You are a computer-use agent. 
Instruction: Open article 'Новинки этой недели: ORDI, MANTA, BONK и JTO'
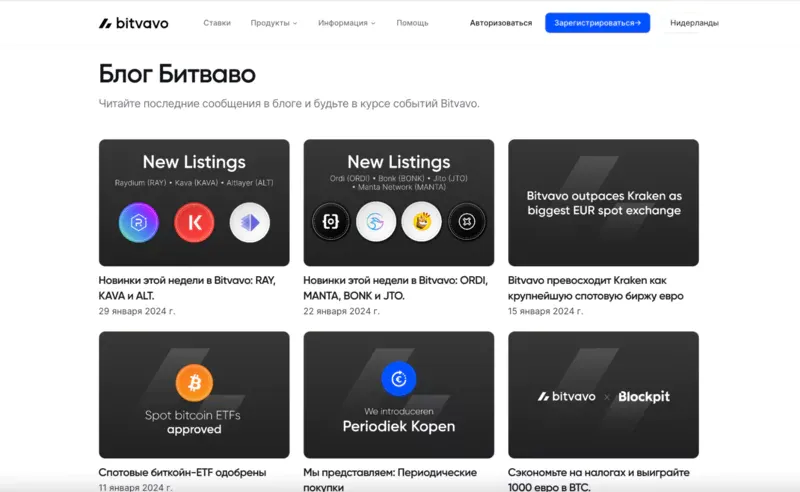click(x=395, y=288)
